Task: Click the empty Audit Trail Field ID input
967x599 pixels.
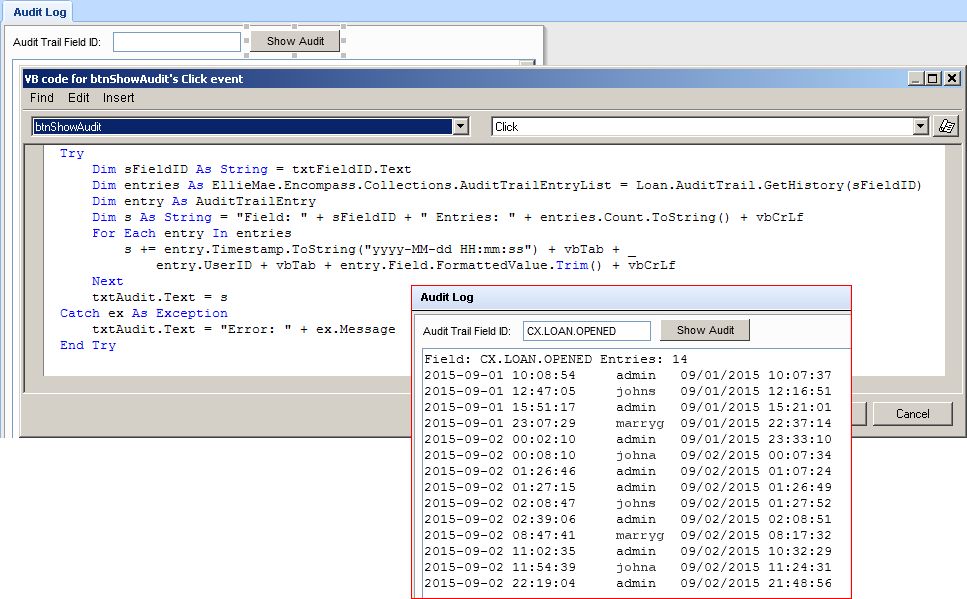Action: [x=176, y=42]
